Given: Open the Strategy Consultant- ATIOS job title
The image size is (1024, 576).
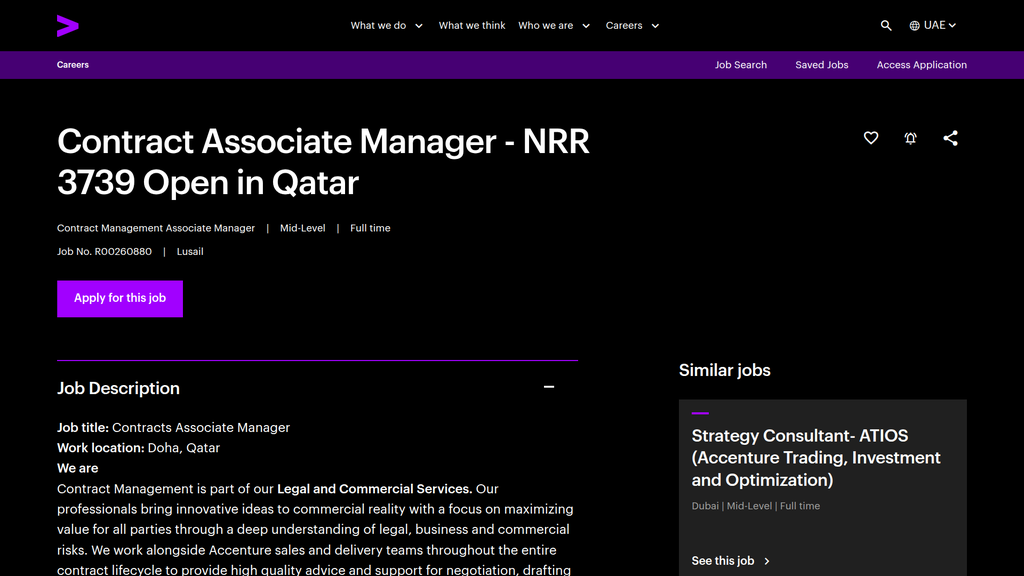Looking at the screenshot, I should click(x=816, y=458).
